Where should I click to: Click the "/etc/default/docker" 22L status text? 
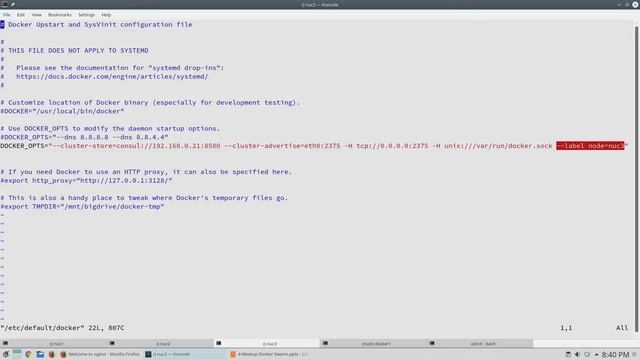tap(62, 328)
